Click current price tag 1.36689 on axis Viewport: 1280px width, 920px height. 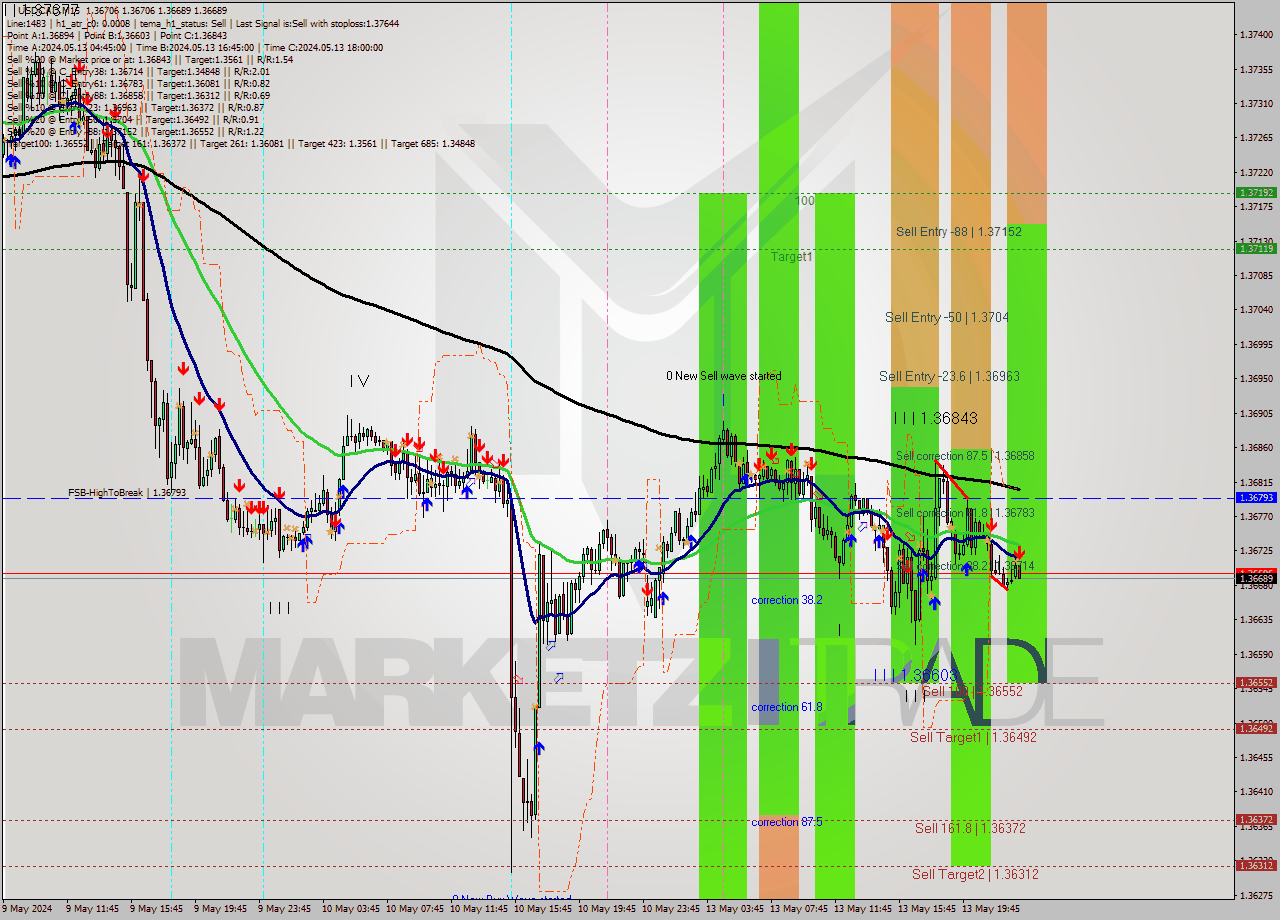[x=1256, y=578]
